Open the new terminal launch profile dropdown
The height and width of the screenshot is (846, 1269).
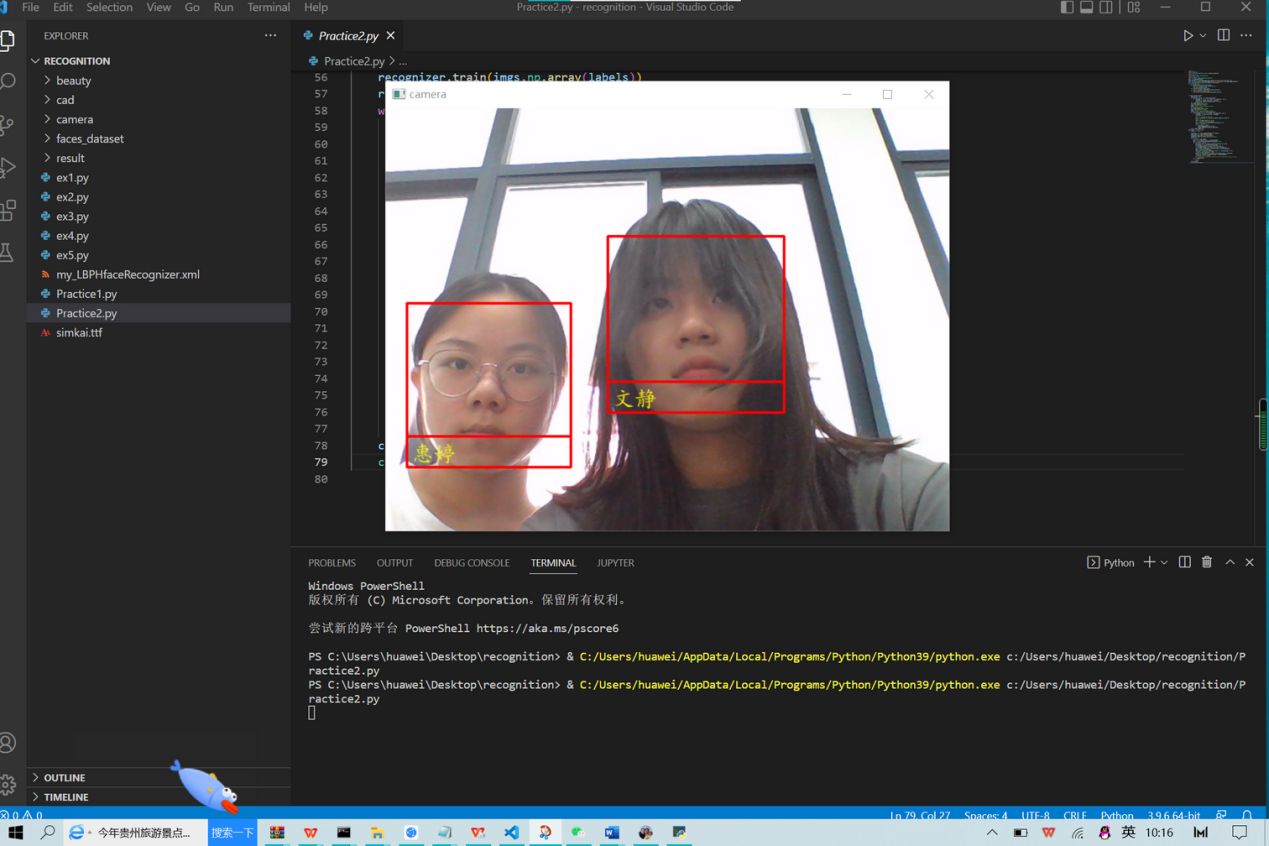[x=1164, y=563]
